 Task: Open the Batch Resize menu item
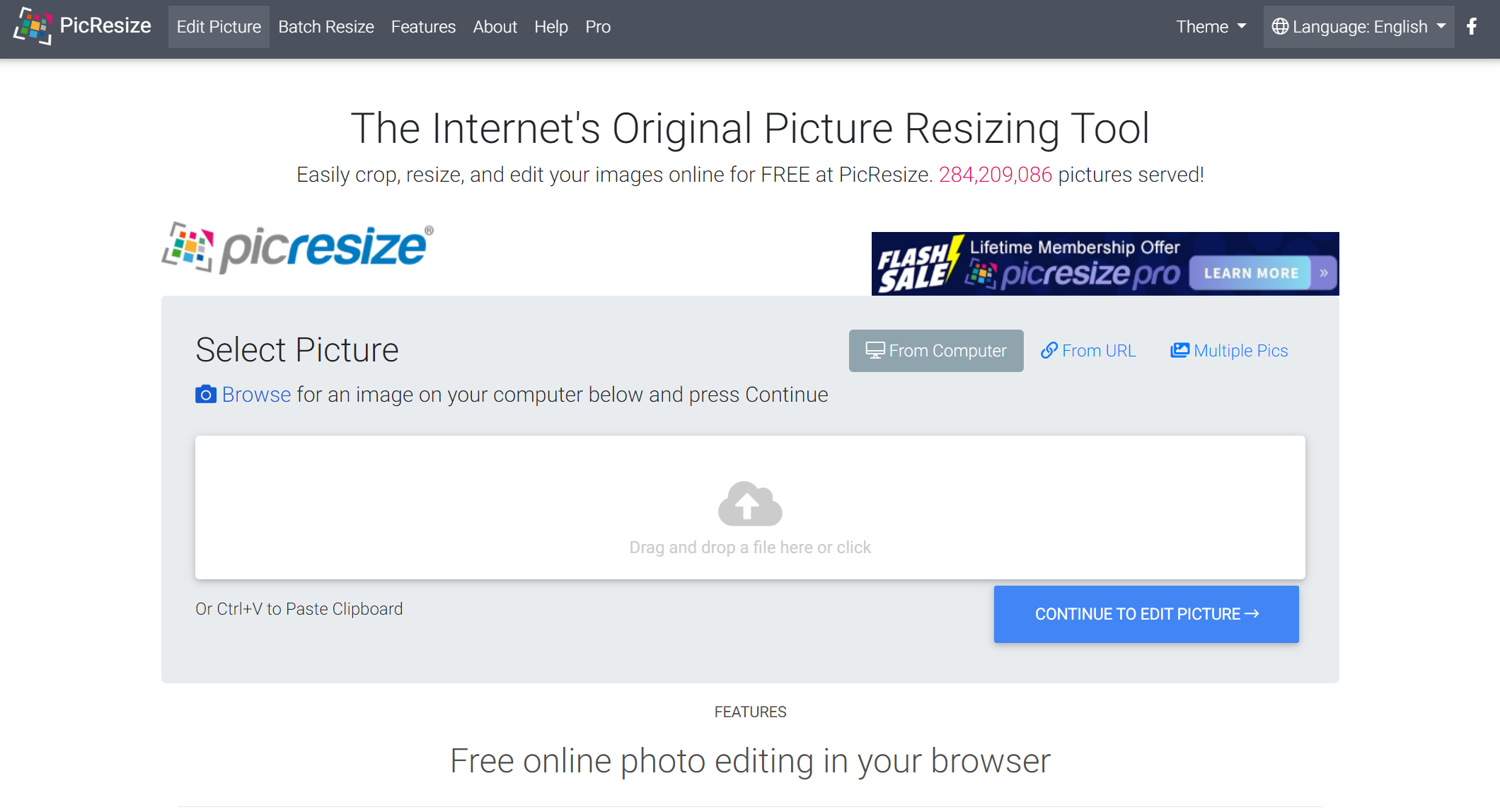click(327, 27)
